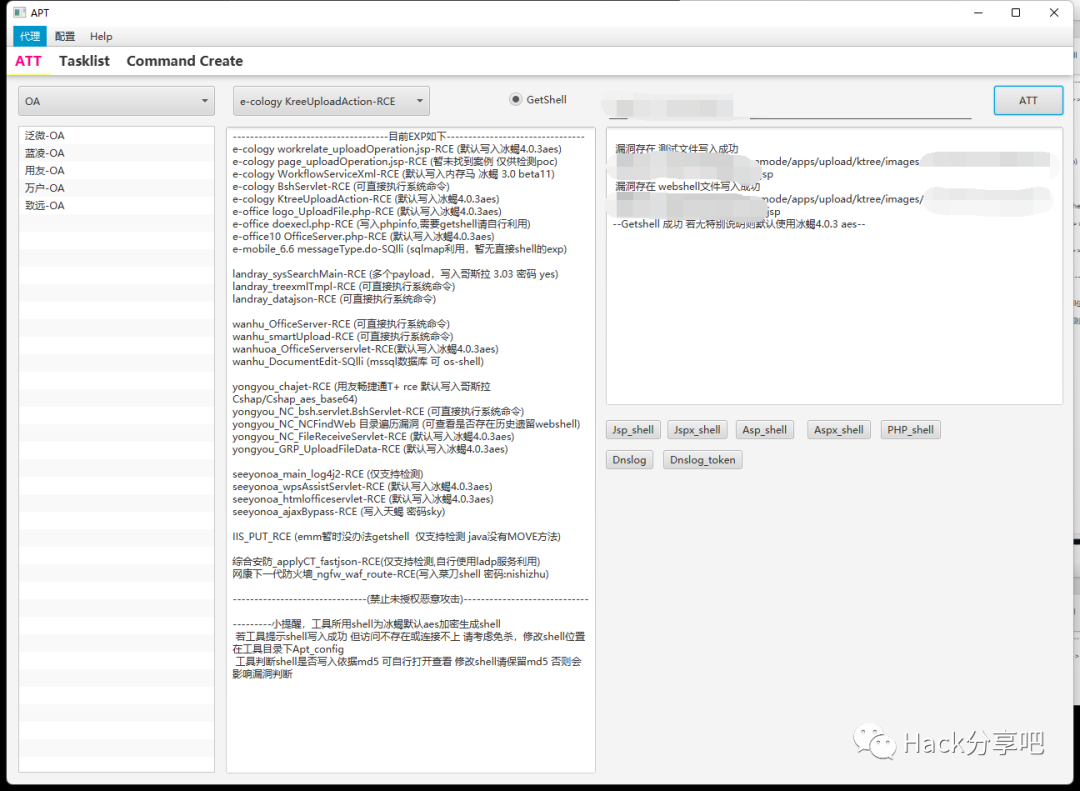Click the Asp_shell button
Screen dimensions: 1080x791
point(764,429)
